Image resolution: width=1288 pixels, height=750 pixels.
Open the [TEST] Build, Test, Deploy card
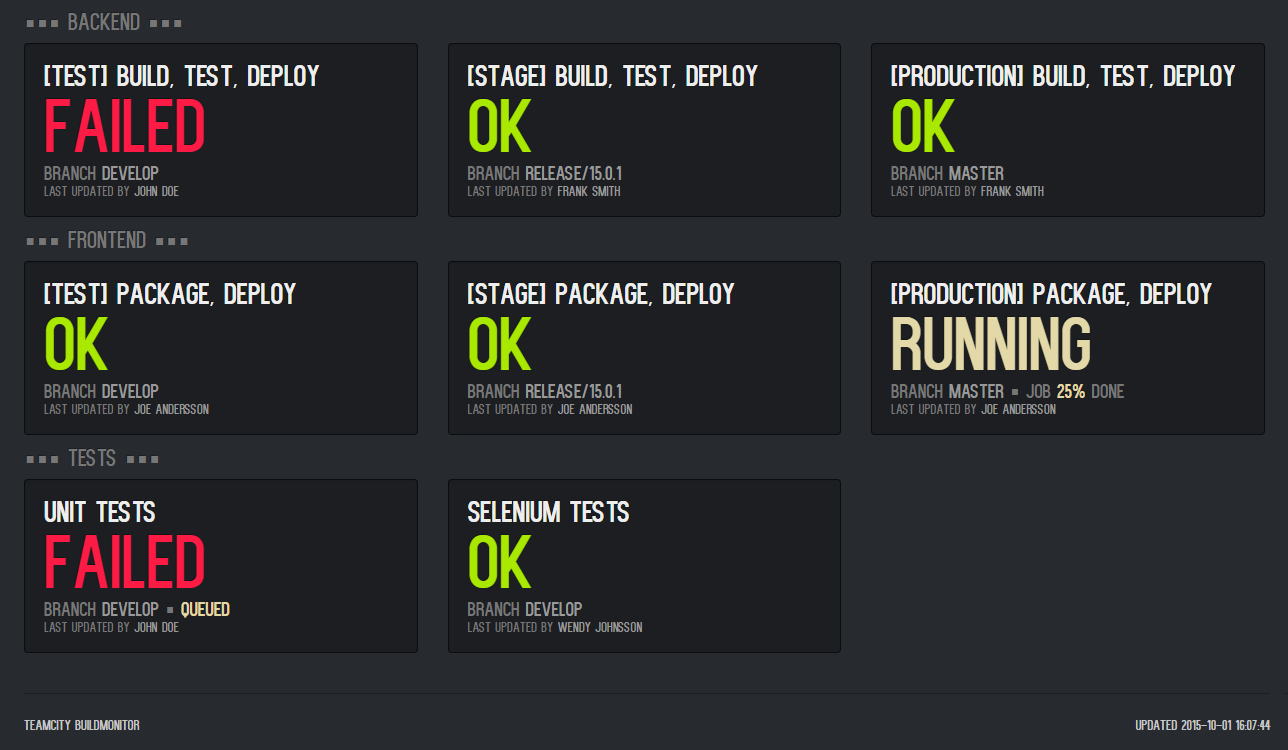click(221, 130)
